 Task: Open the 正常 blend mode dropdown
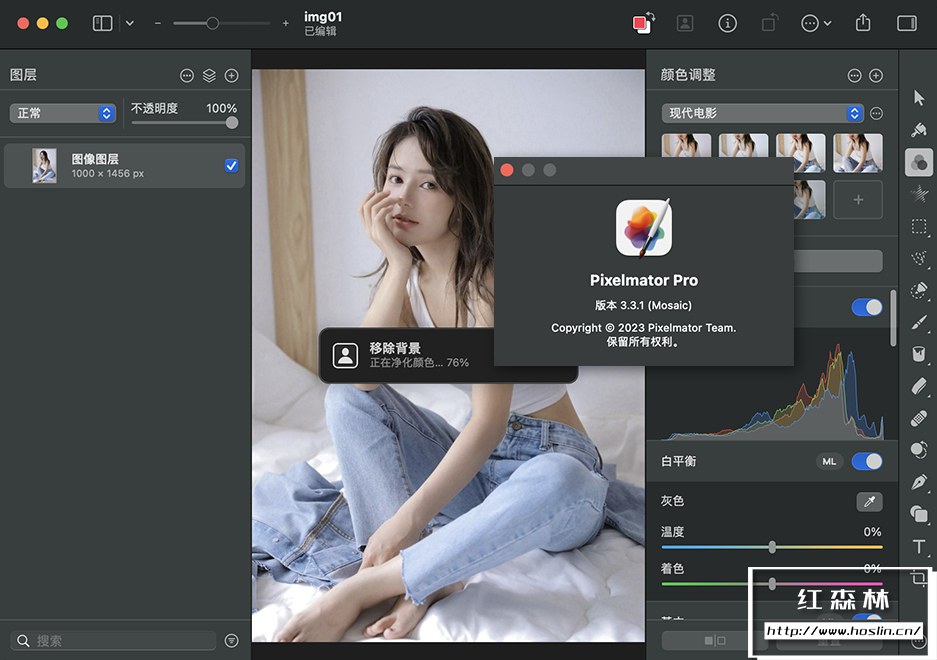(63, 113)
